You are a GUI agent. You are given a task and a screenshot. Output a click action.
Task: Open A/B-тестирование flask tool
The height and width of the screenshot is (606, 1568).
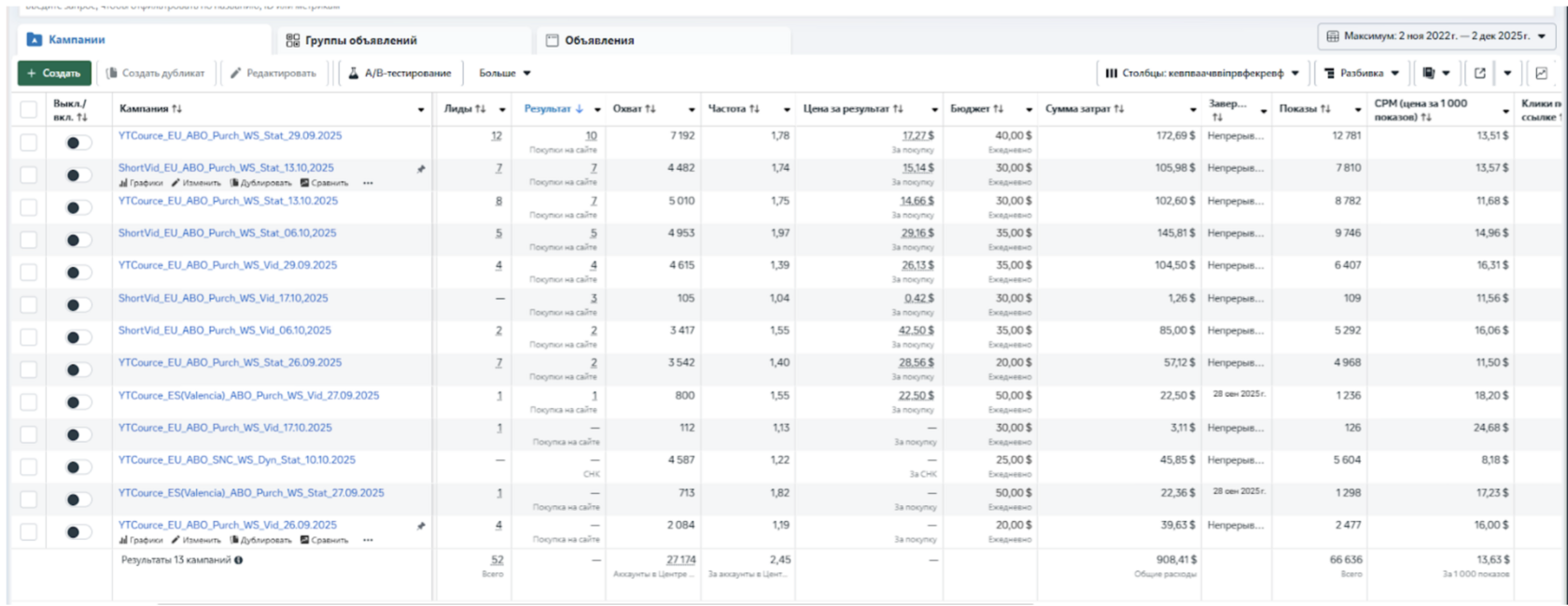pos(399,73)
